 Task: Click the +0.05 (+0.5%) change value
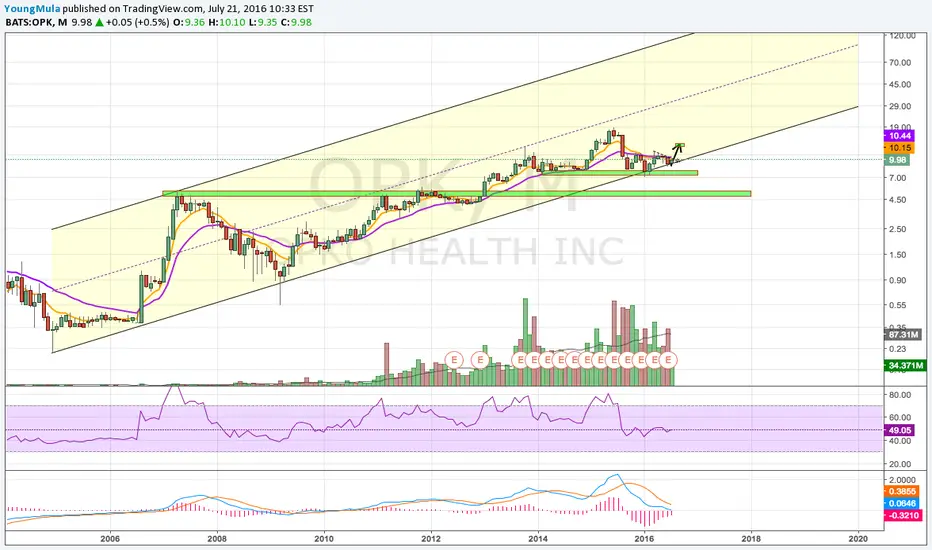pyautogui.click(x=138, y=23)
